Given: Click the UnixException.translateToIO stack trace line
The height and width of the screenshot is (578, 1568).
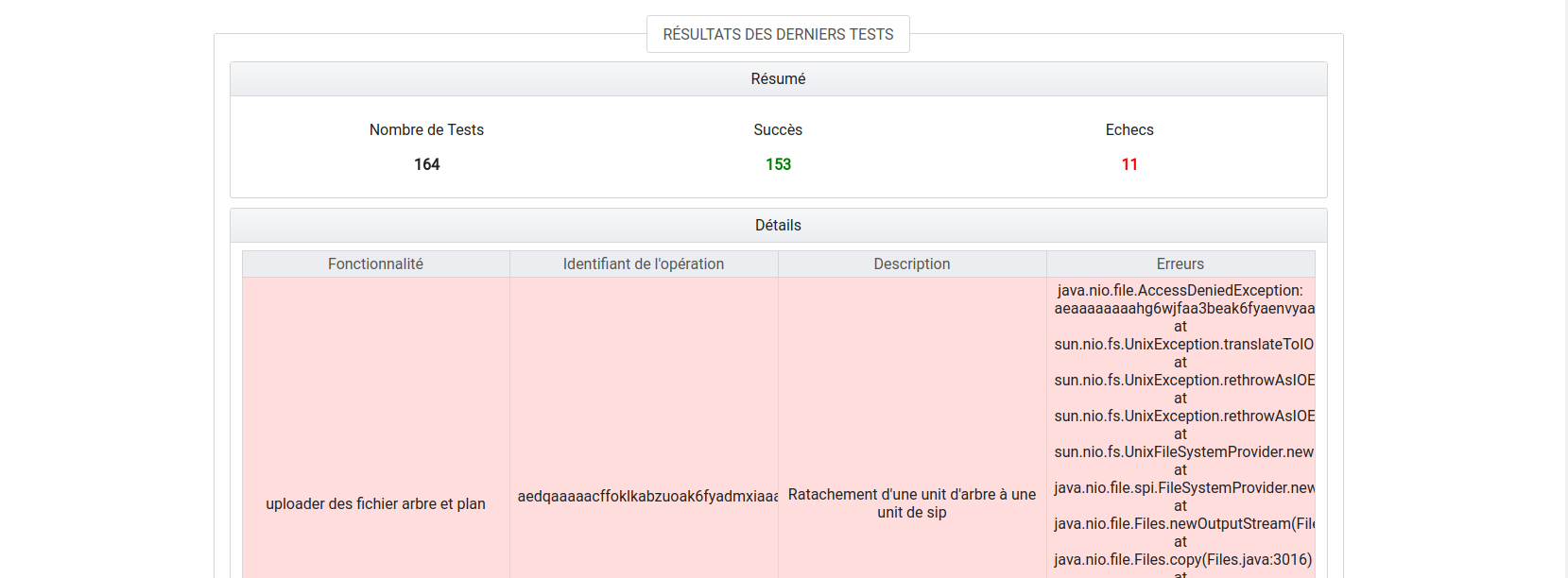Looking at the screenshot, I should [1184, 345].
